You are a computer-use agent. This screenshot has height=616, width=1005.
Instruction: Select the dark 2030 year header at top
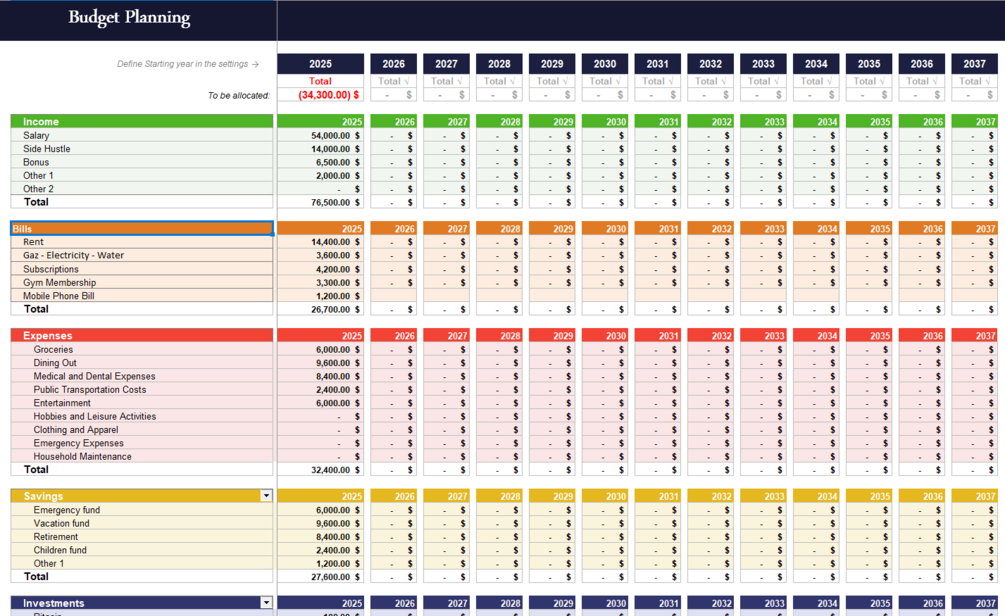tap(604, 63)
